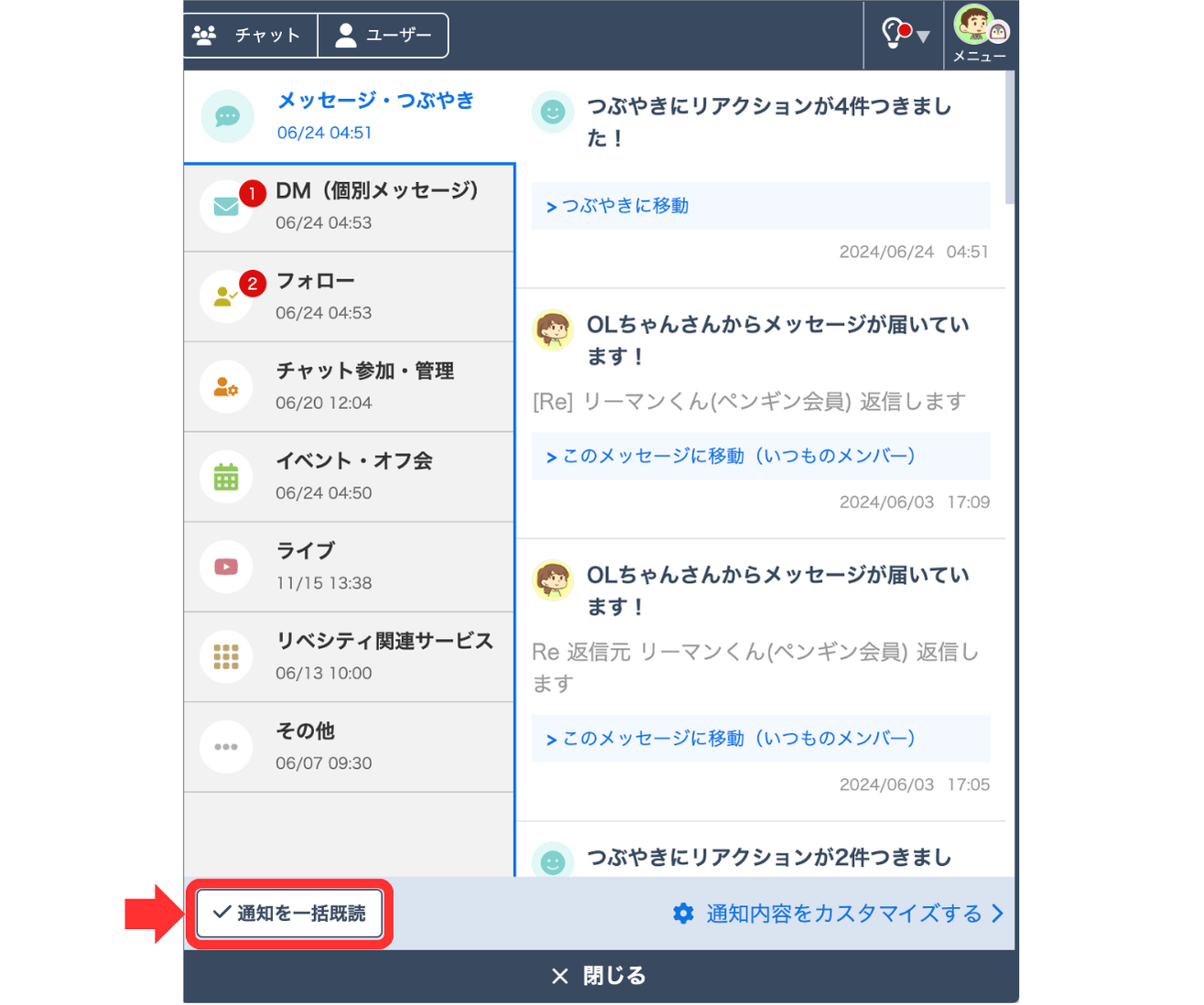Expand 通知内容をカスタマイズする settings chevron

click(997, 913)
